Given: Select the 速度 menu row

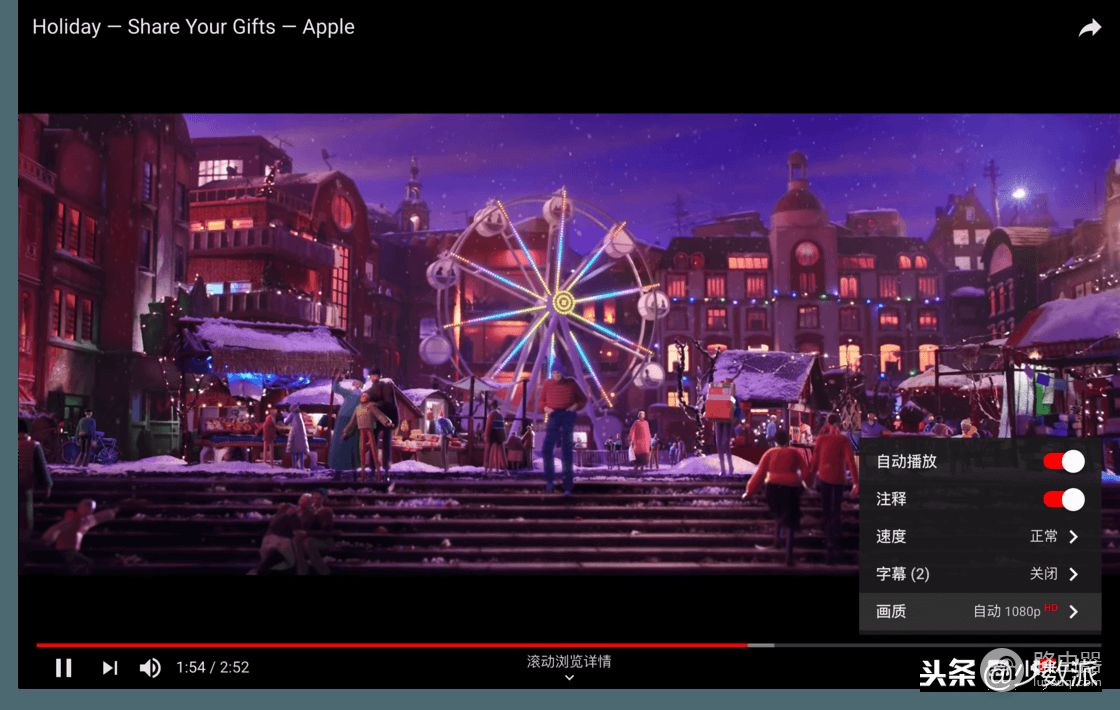Looking at the screenshot, I should 979,536.
